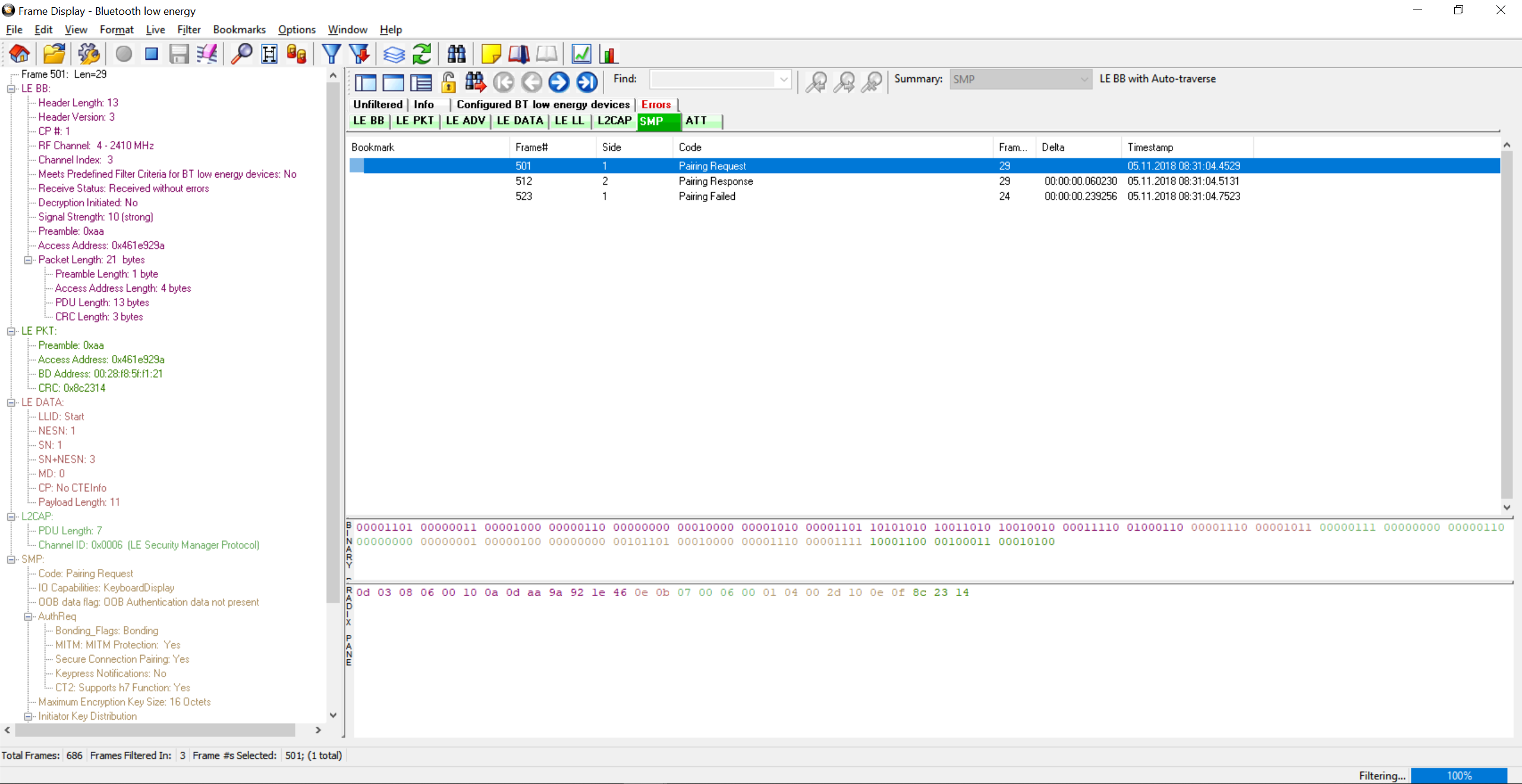Click the green refresh arrows icon
1522x784 pixels.
pyautogui.click(x=422, y=54)
